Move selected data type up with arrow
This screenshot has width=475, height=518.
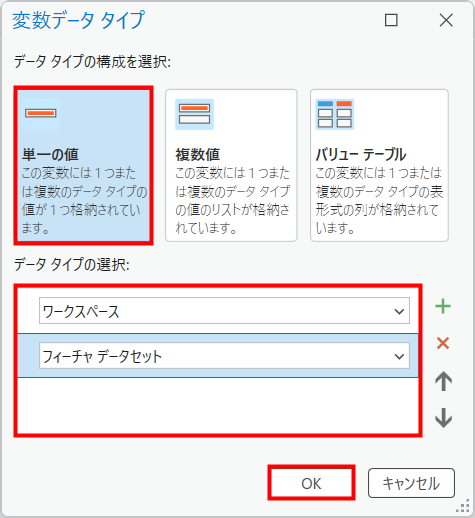[x=443, y=381]
